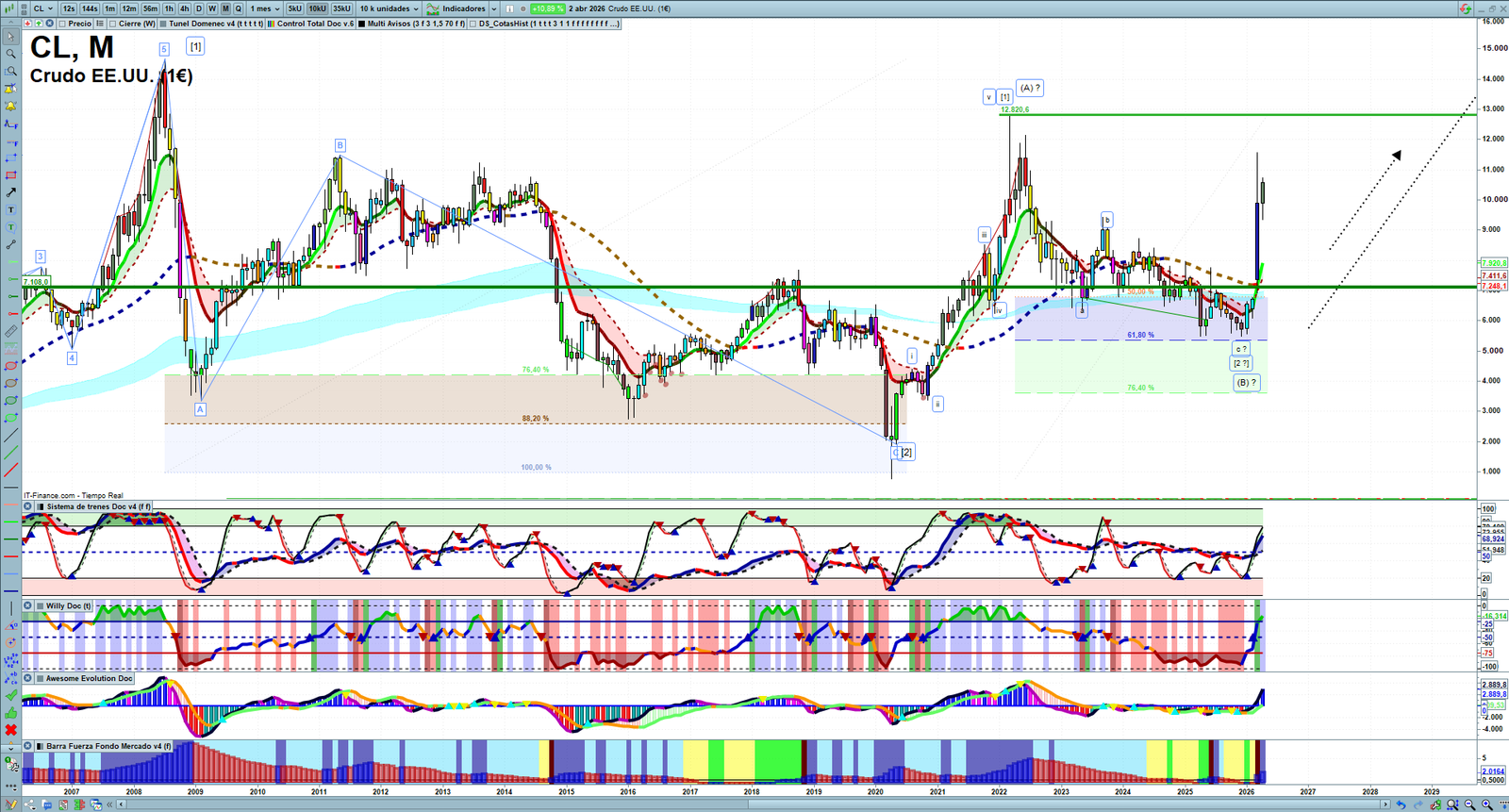Switch to the W weekly timeframe
Viewport: 1509px width, 812px height.
click(x=212, y=8)
